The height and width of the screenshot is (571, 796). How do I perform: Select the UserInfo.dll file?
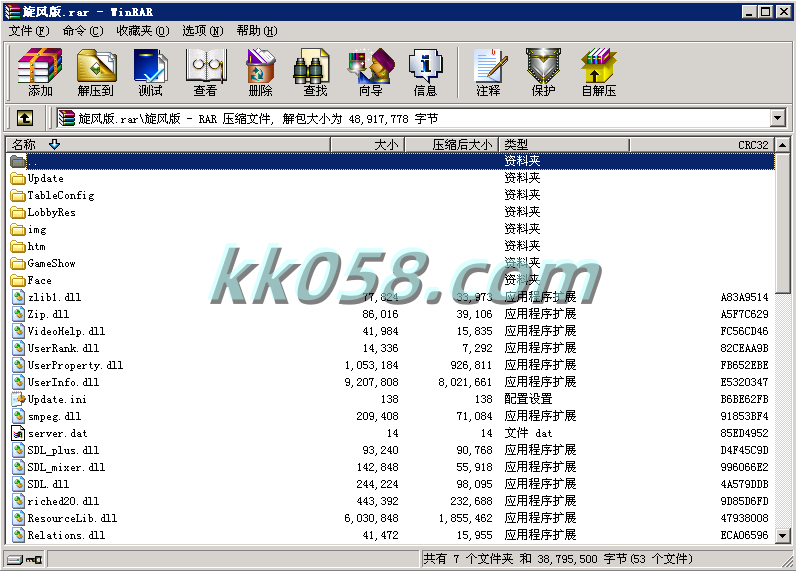click(x=391, y=382)
